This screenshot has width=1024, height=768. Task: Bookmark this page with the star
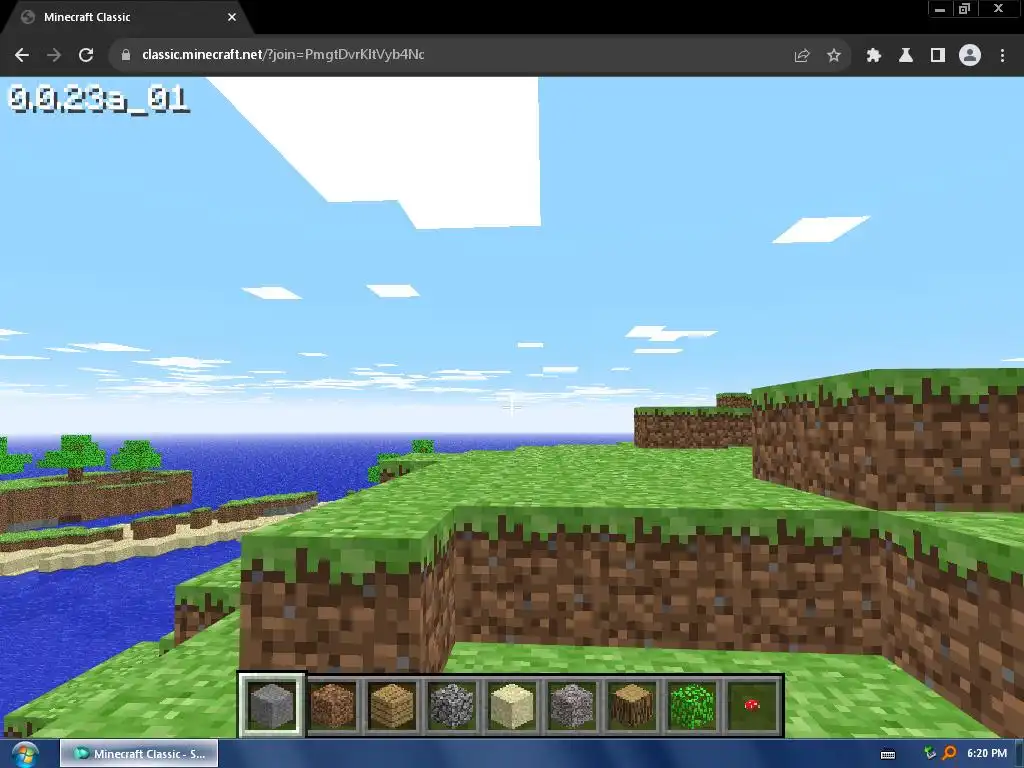(x=834, y=56)
